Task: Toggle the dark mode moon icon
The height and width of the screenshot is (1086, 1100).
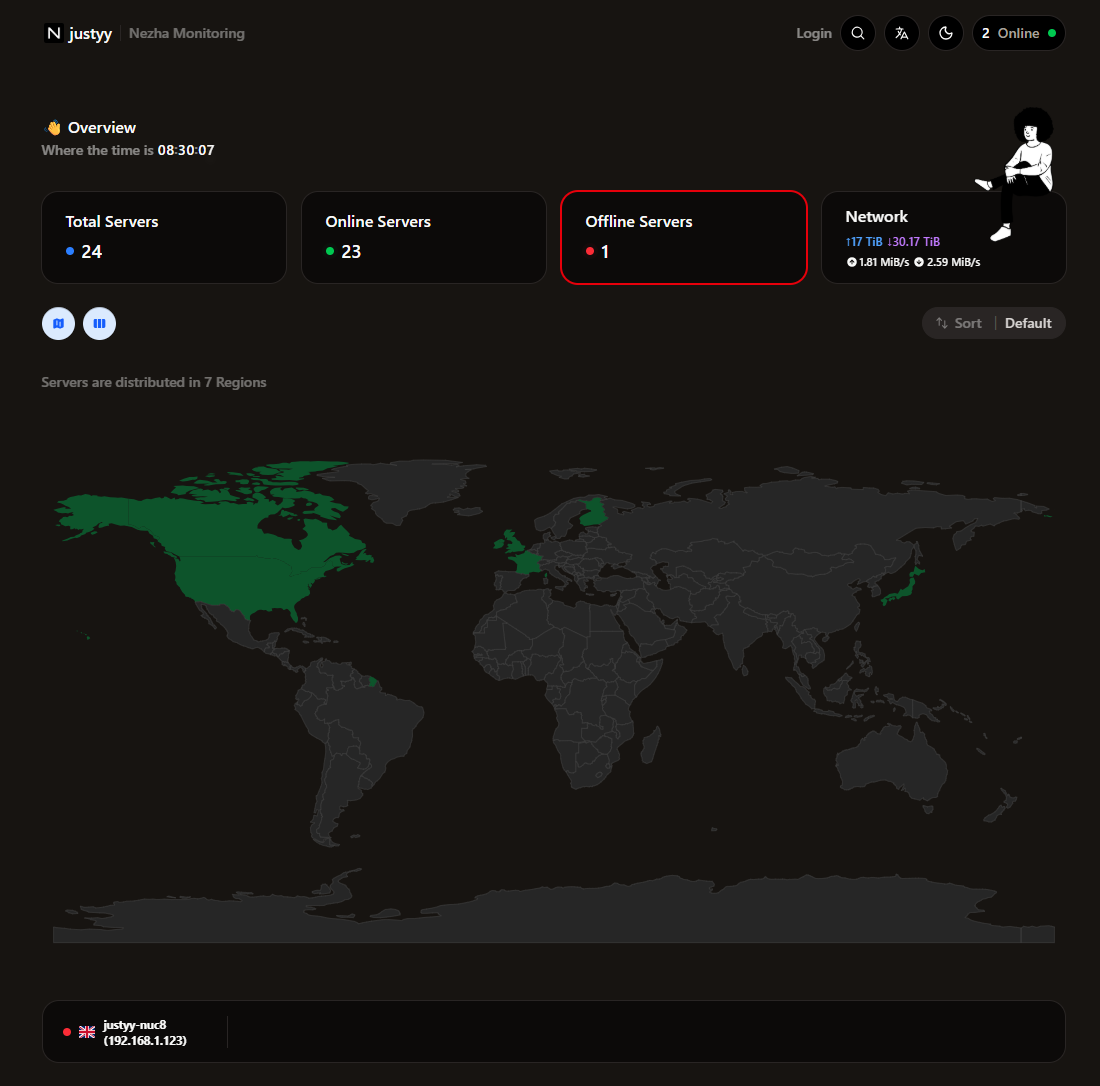Action: (x=946, y=33)
